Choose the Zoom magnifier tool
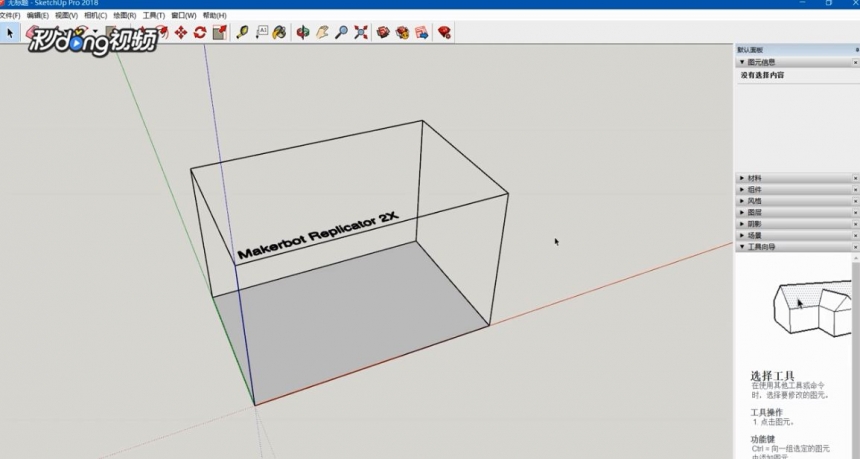 (341, 33)
